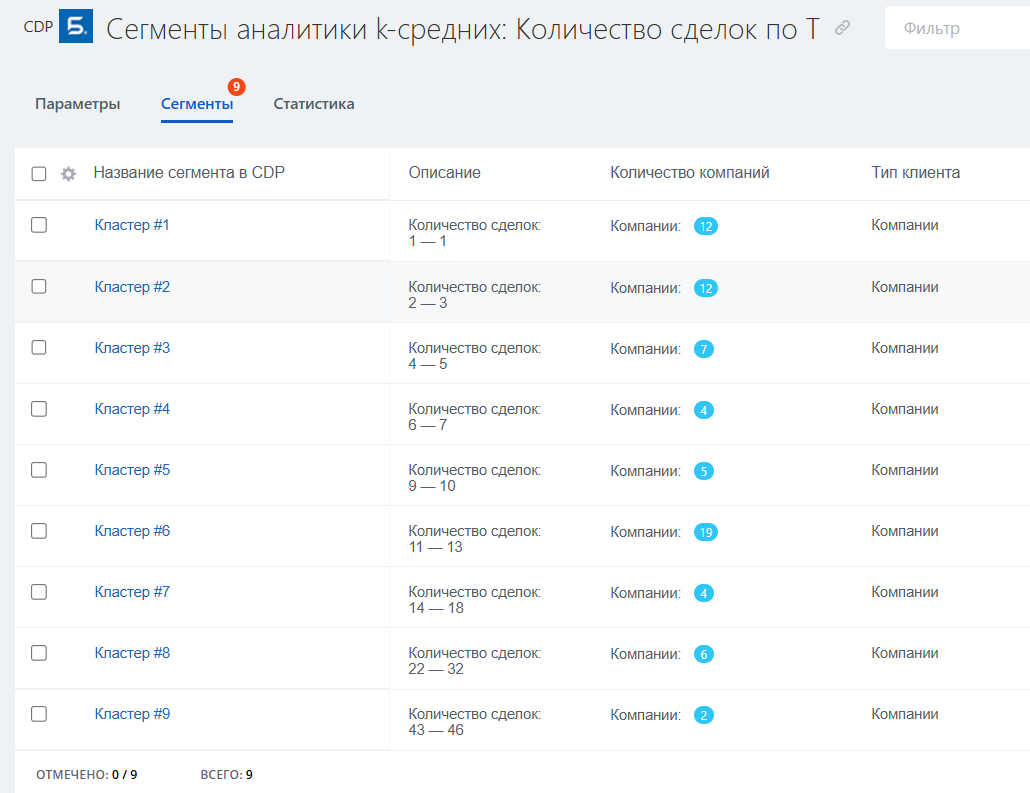Click the ОТМЕЧЕНО: 0 / 9 counter
The image size is (1030, 793).
click(x=87, y=775)
